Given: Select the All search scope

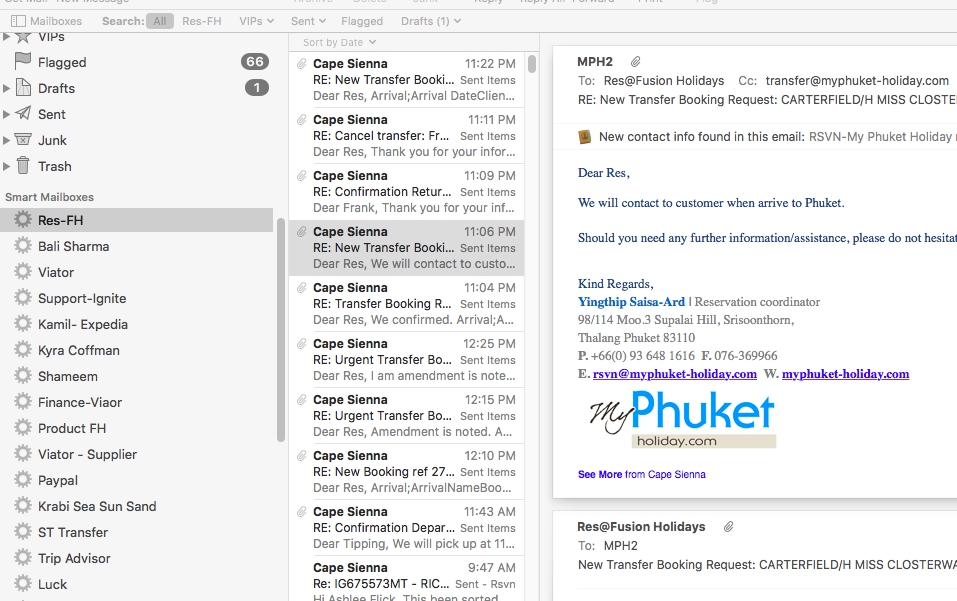Looking at the screenshot, I should coord(160,21).
